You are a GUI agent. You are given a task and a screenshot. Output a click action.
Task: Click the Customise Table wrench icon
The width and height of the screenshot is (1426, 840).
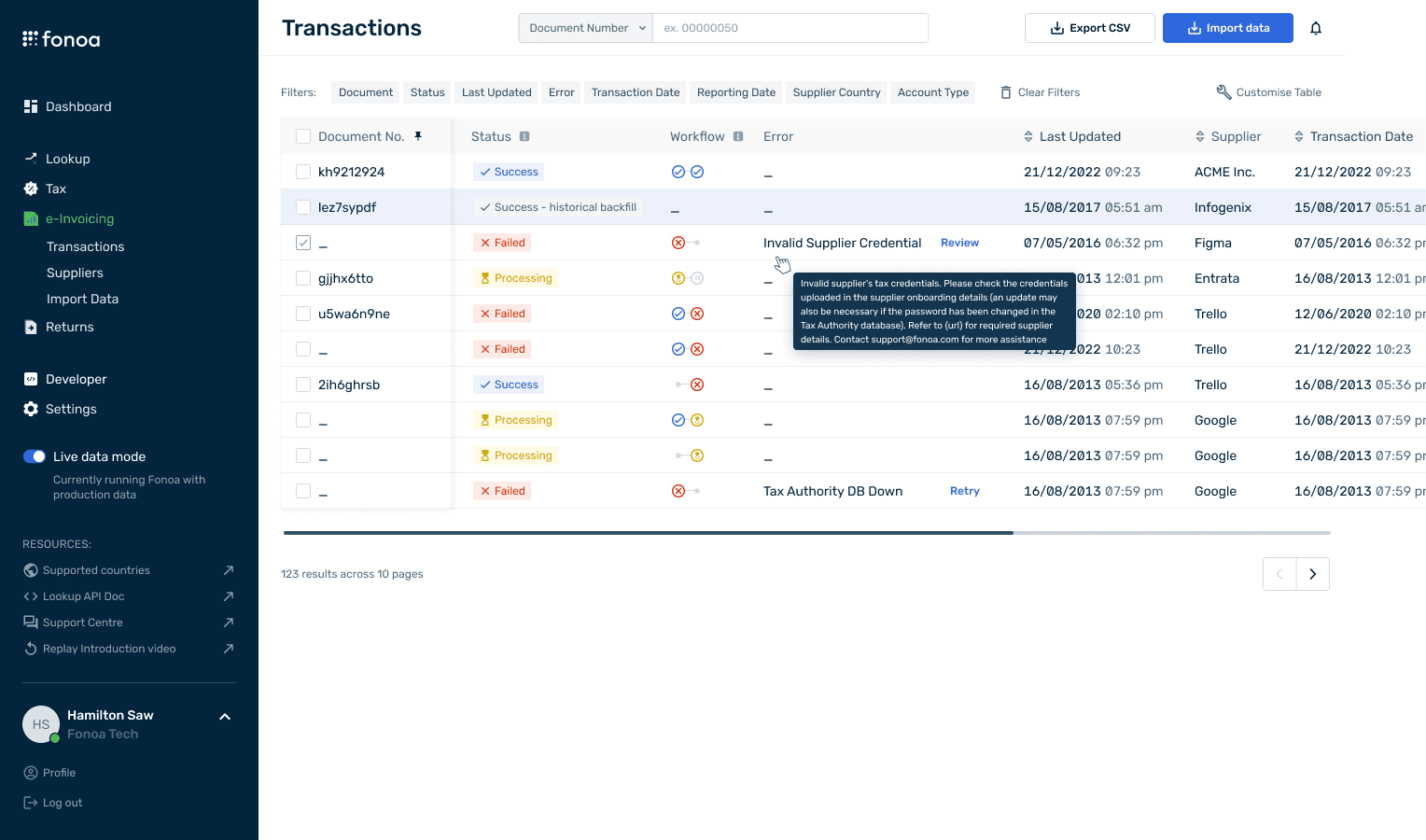pyautogui.click(x=1223, y=91)
